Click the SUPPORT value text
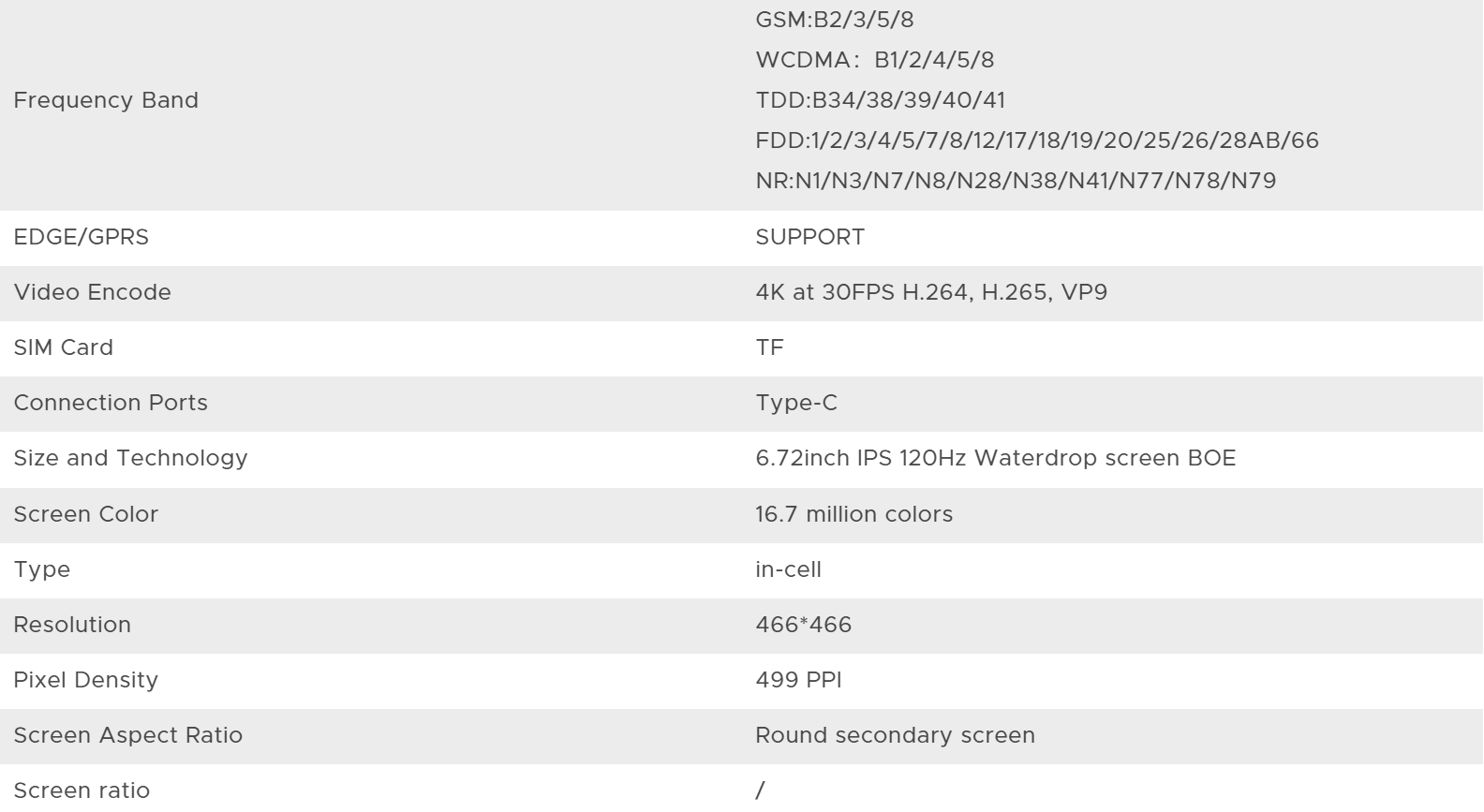1484x812 pixels. coord(809,237)
